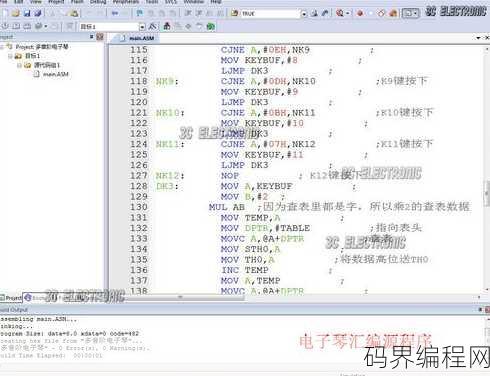Switch to the Project panel tab
This screenshot has width=490, height=376.
coord(11,297)
